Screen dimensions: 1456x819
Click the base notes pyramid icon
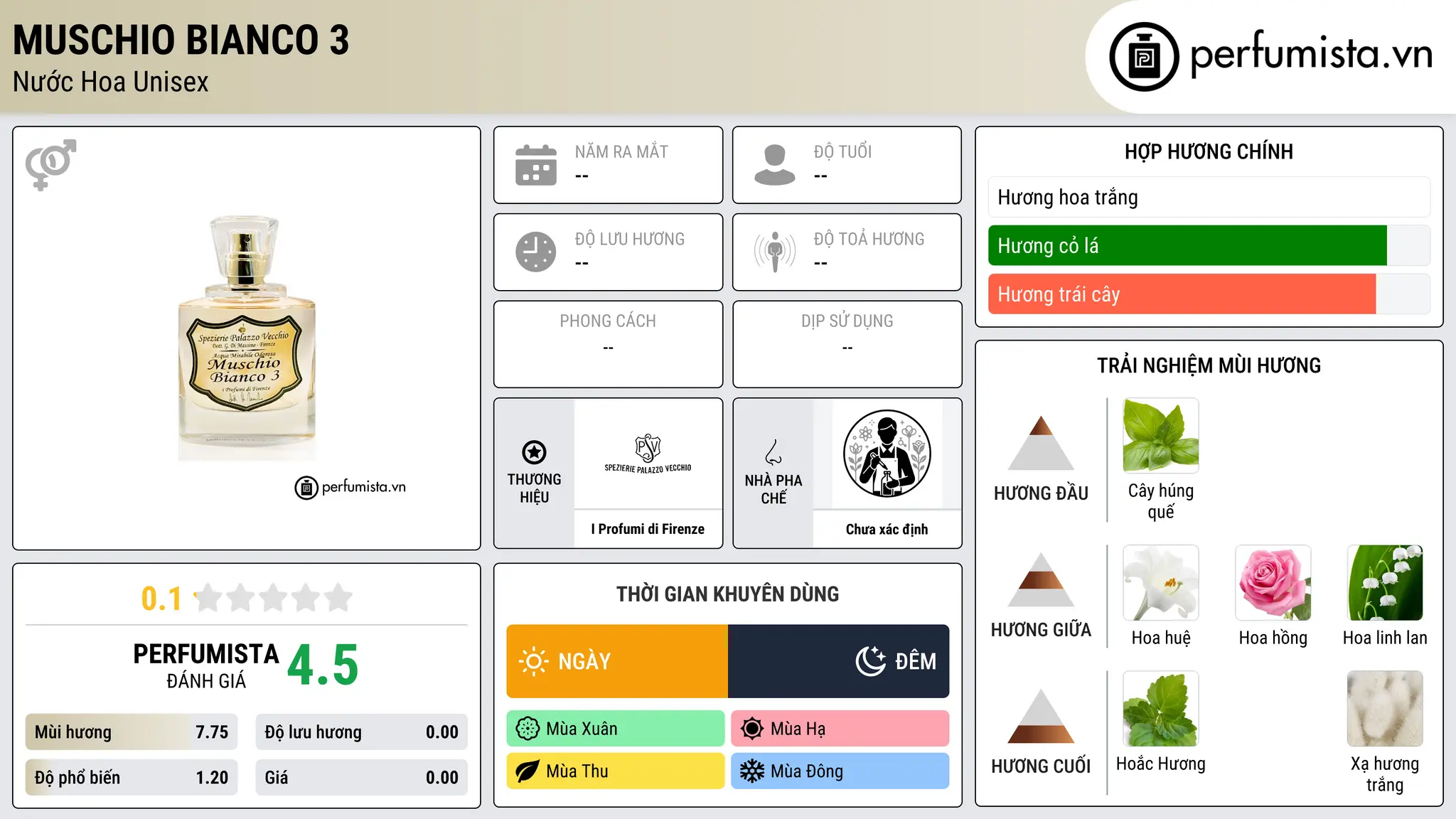point(1041,716)
